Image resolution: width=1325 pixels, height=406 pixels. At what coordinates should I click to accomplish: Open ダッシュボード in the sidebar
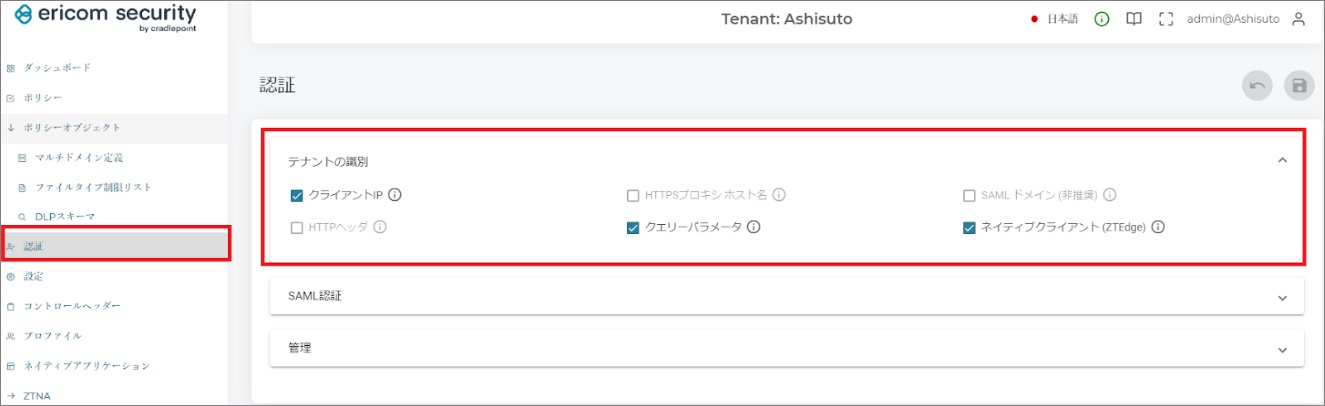[x=57, y=68]
